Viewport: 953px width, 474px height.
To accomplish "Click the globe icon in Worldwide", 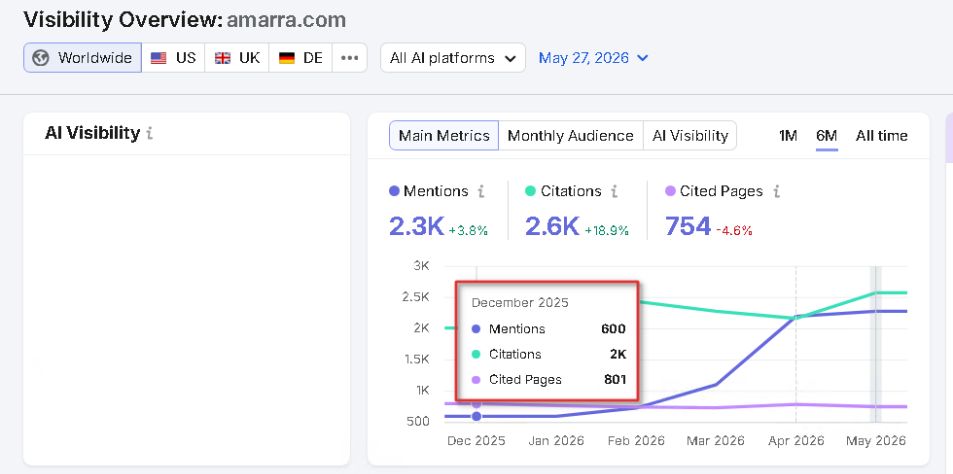I will [41, 58].
